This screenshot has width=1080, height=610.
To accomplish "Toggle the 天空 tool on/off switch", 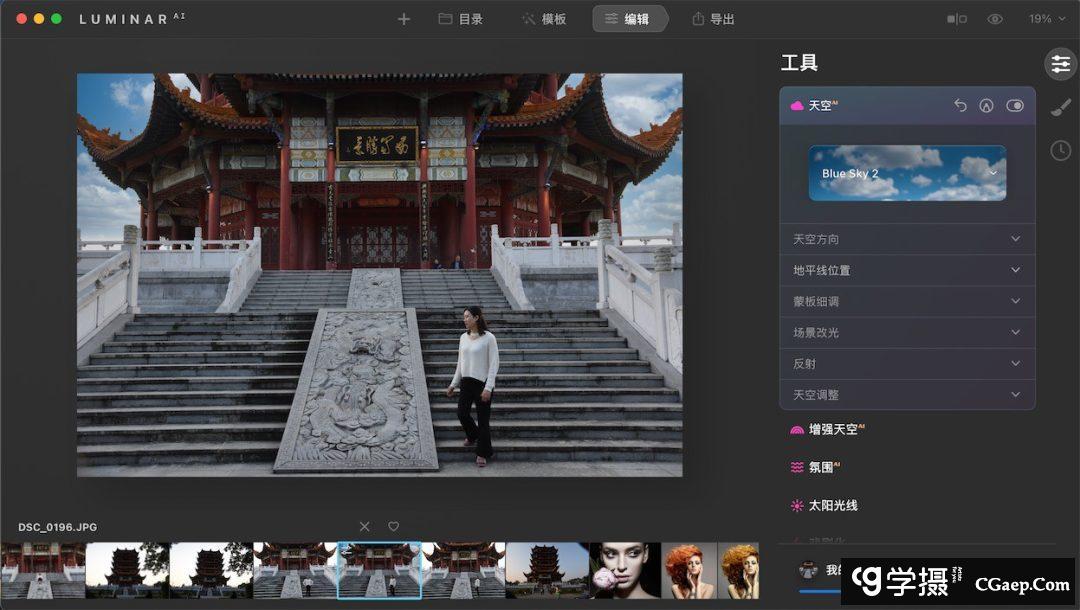I will pos(1015,105).
